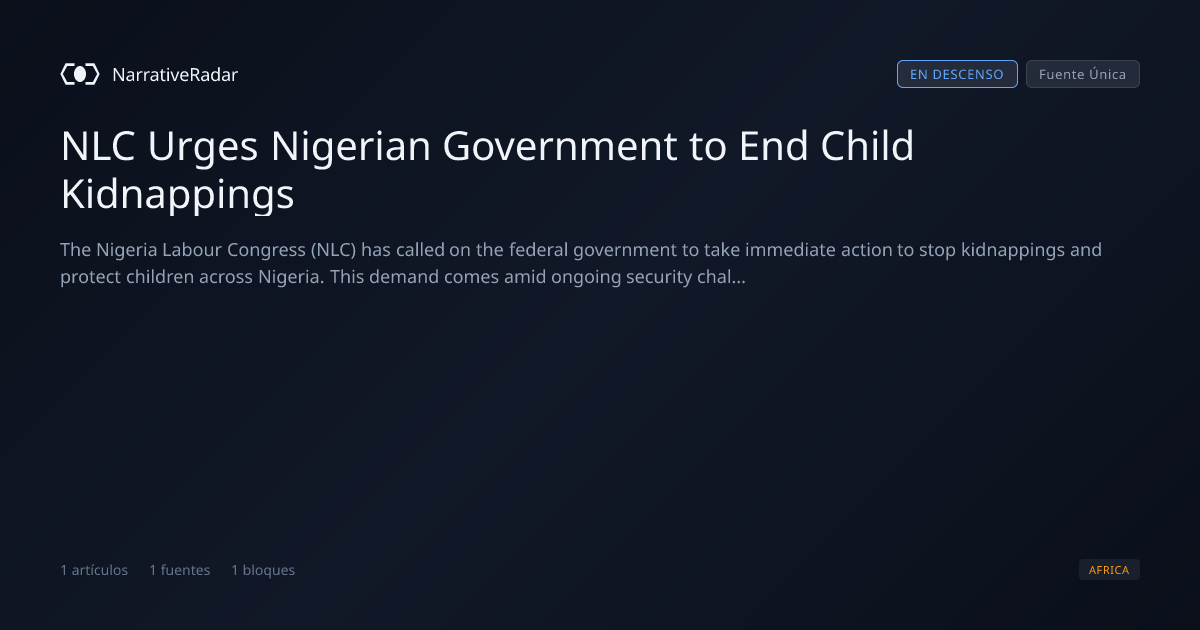Open the NarrativeRadar brand name

coord(175,75)
